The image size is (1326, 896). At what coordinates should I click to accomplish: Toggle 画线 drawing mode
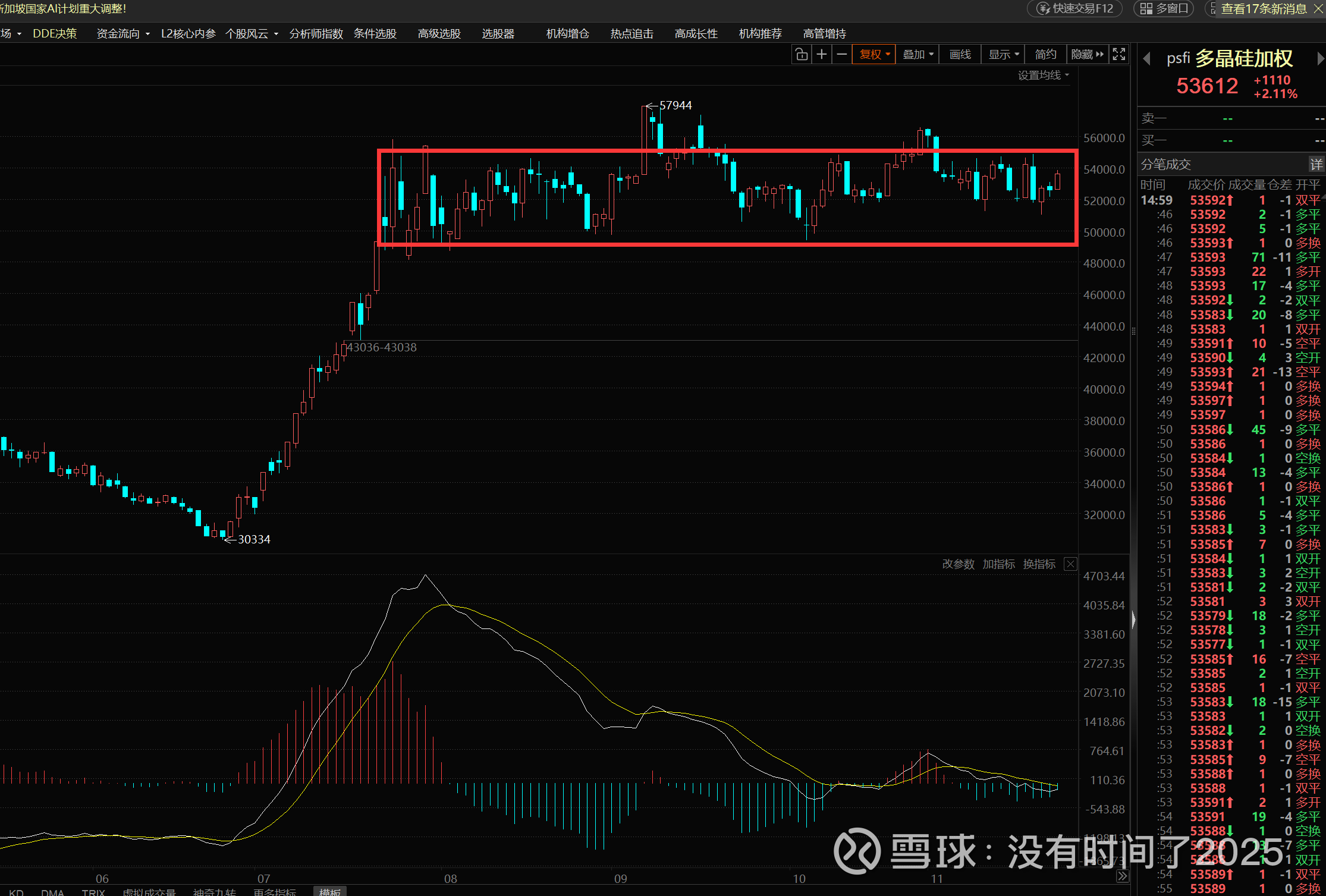960,55
